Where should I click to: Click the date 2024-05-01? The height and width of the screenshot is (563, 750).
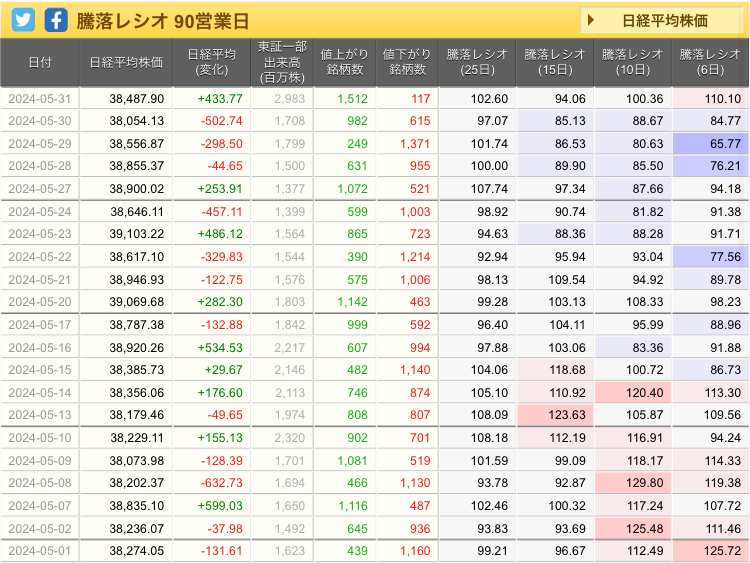coord(40,551)
